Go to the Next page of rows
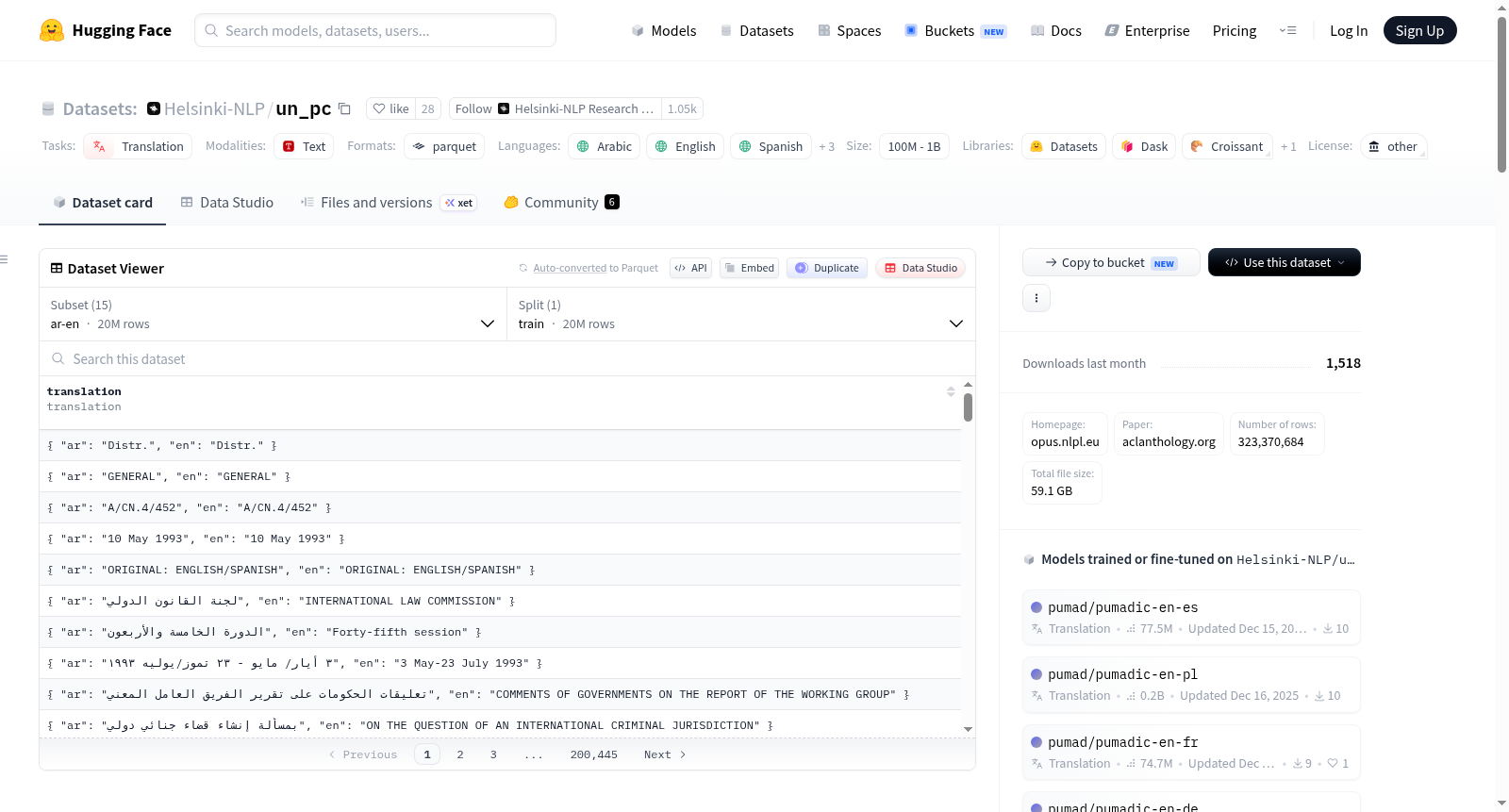Image resolution: width=1509 pixels, height=812 pixels. pos(665,754)
